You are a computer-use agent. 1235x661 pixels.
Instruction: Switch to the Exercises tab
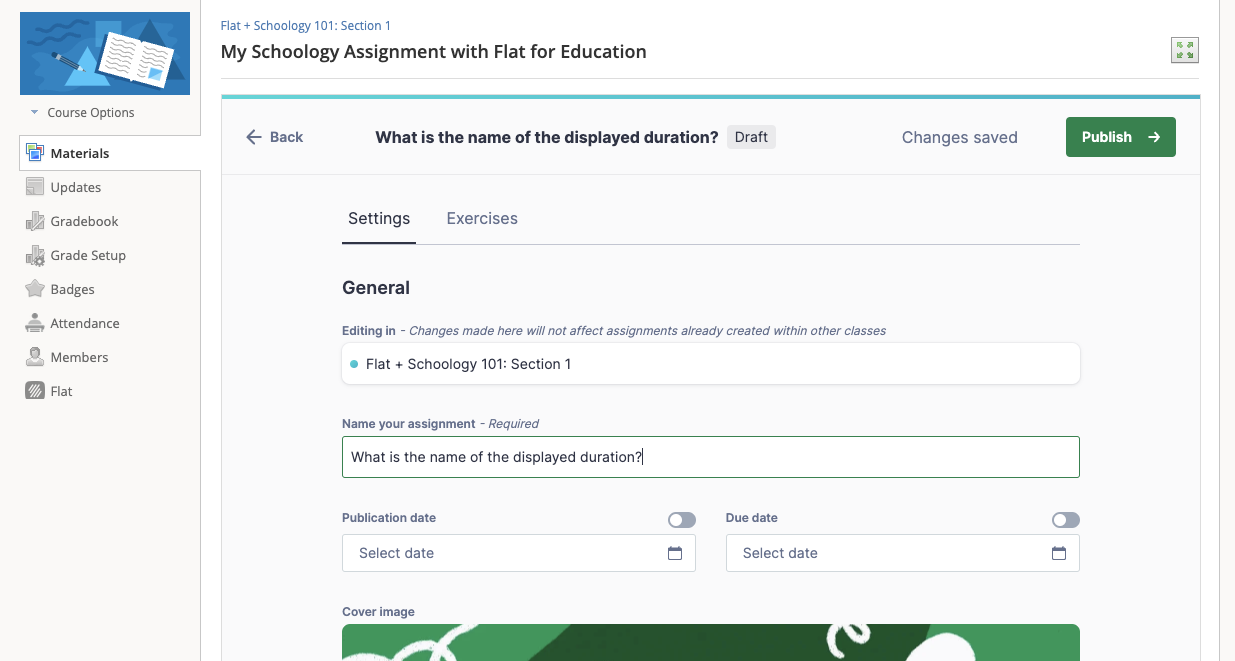482,218
